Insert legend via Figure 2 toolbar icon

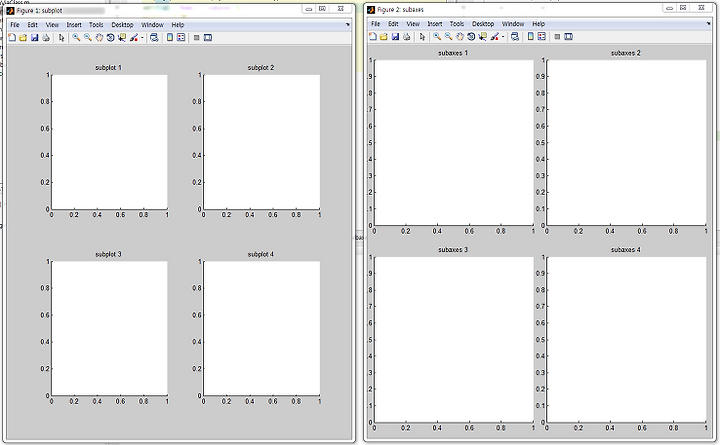click(x=542, y=36)
